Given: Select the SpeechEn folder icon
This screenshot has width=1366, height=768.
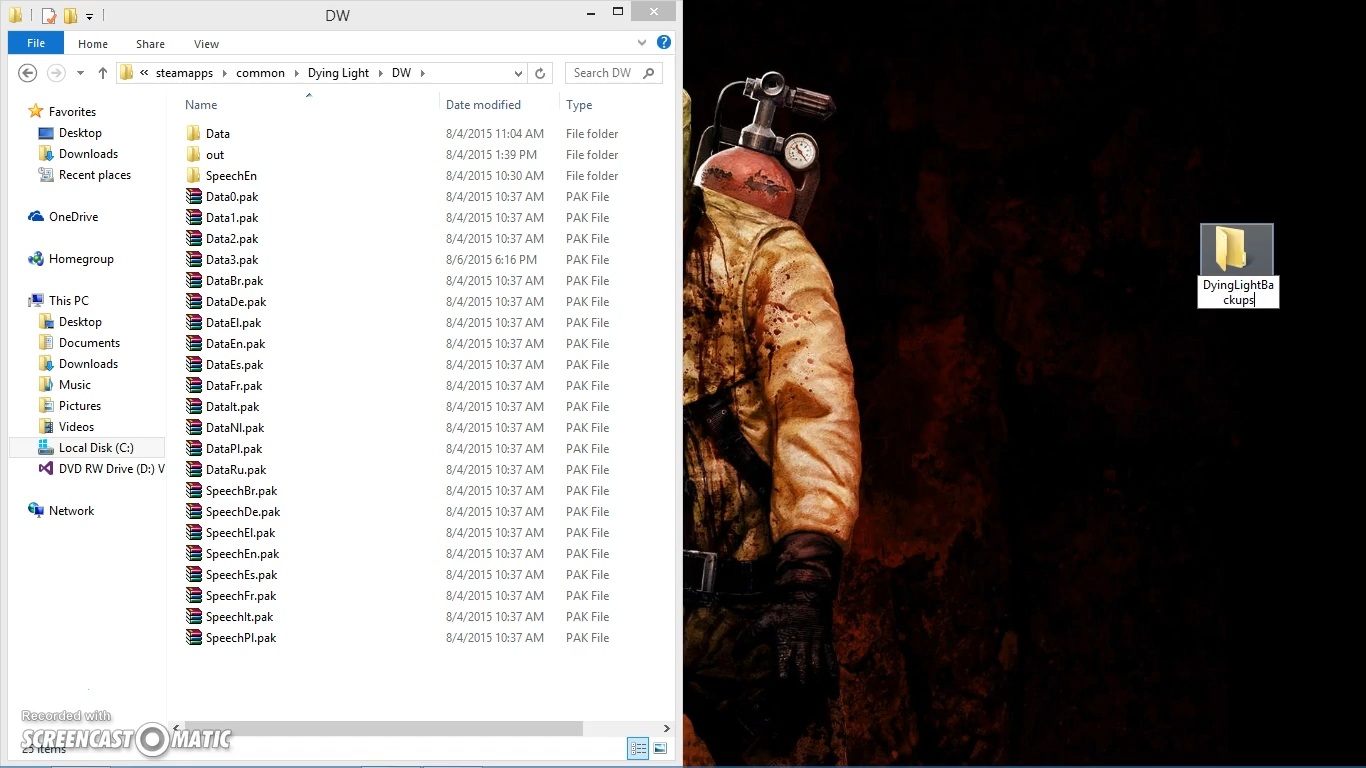Looking at the screenshot, I should pyautogui.click(x=194, y=176).
